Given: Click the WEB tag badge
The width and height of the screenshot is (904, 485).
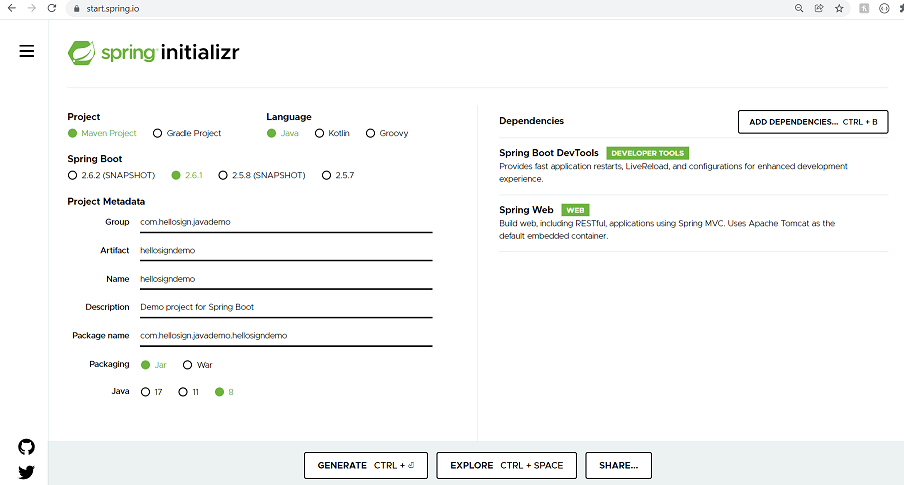Looking at the screenshot, I should [x=575, y=210].
